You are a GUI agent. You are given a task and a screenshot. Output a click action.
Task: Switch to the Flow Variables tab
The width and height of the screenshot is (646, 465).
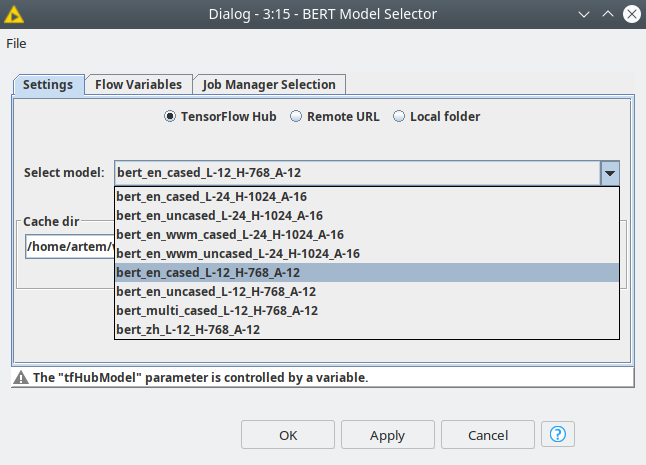(x=138, y=85)
